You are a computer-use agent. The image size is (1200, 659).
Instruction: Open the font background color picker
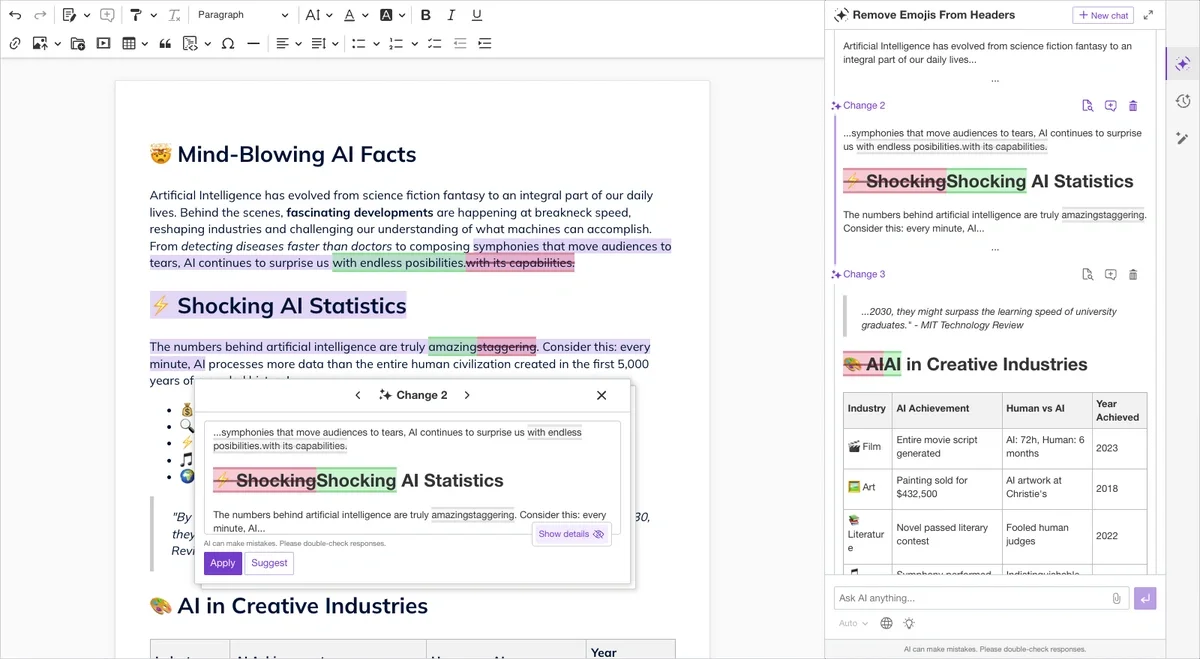[x=392, y=15]
